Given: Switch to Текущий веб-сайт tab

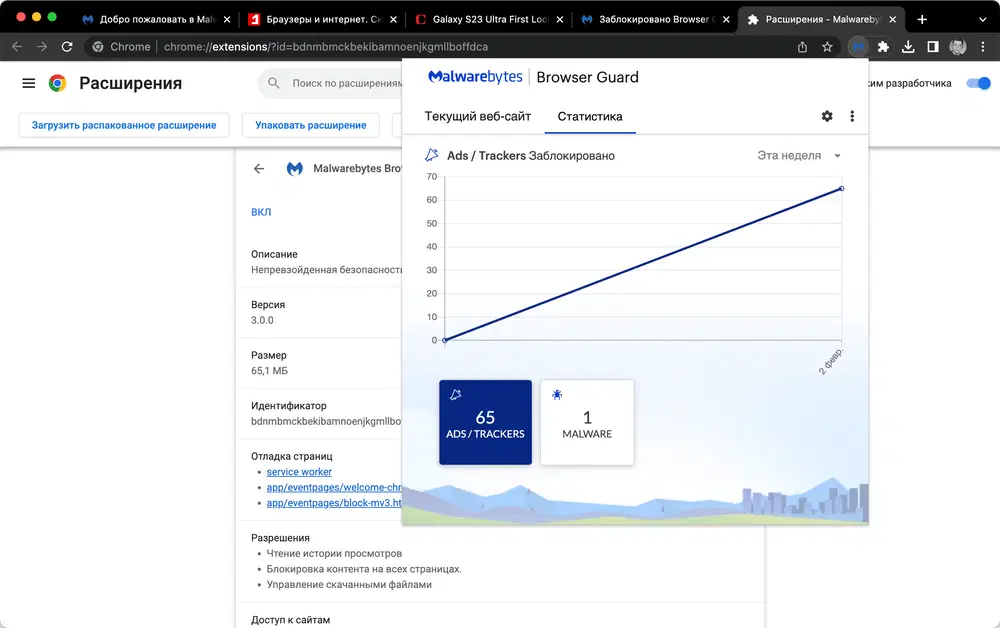Looking at the screenshot, I should click(x=478, y=116).
